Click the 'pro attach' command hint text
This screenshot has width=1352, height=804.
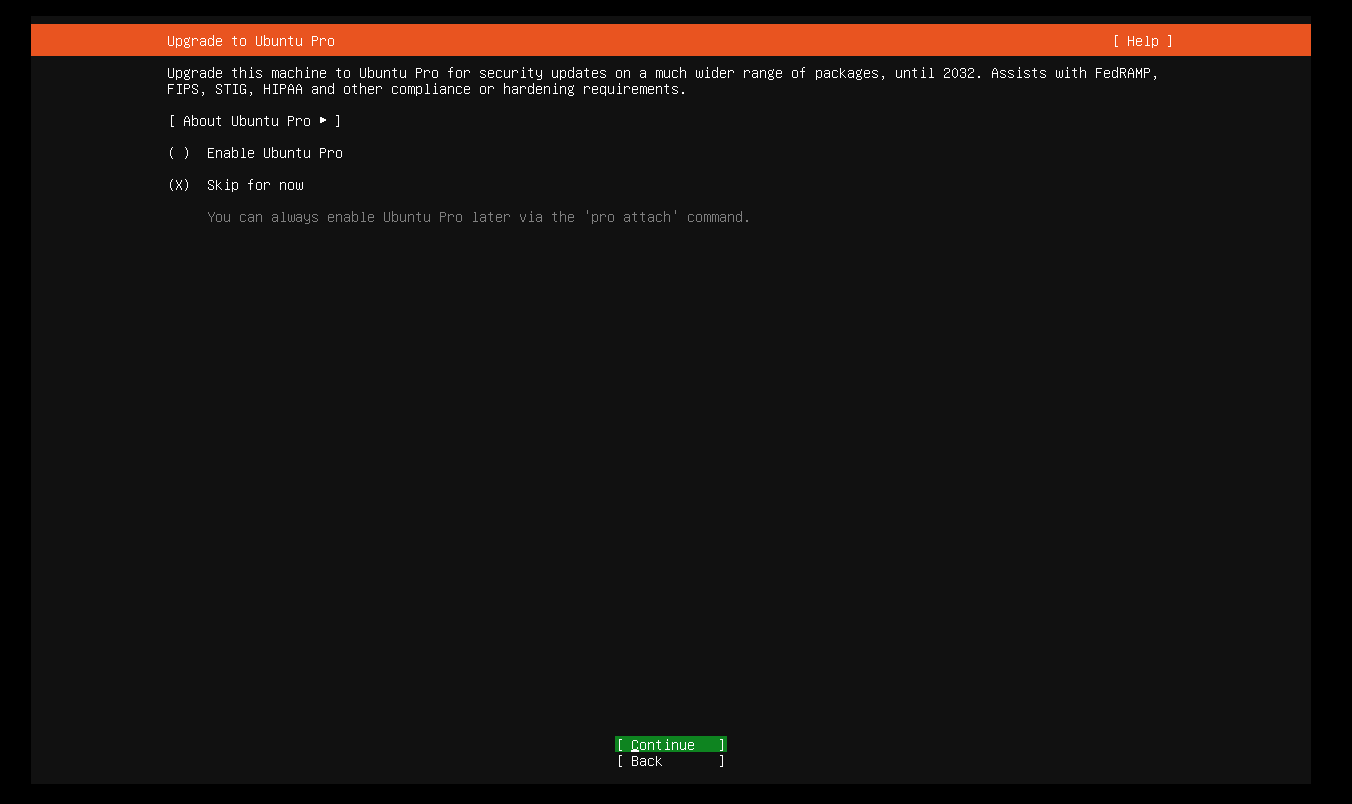pyautogui.click(x=478, y=217)
